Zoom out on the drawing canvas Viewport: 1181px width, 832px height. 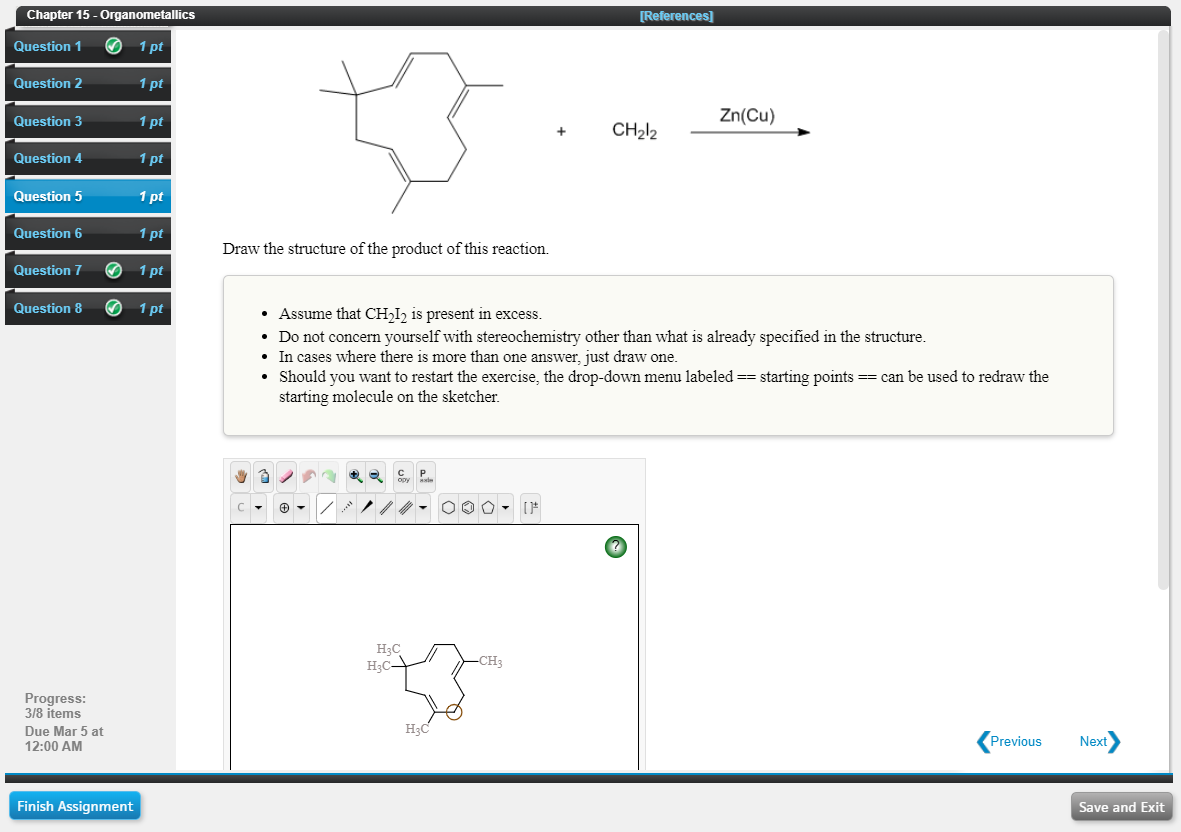click(x=375, y=476)
